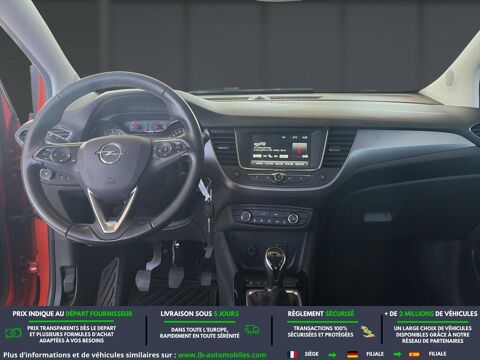Click the Opel logo on steering wheel

click(x=110, y=153)
